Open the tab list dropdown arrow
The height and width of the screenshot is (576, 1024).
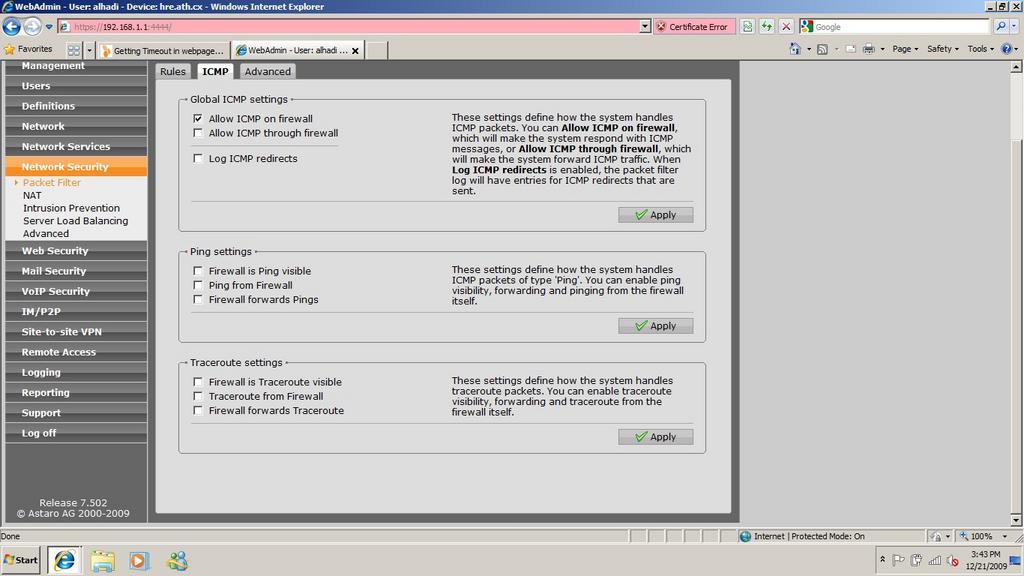coord(89,50)
